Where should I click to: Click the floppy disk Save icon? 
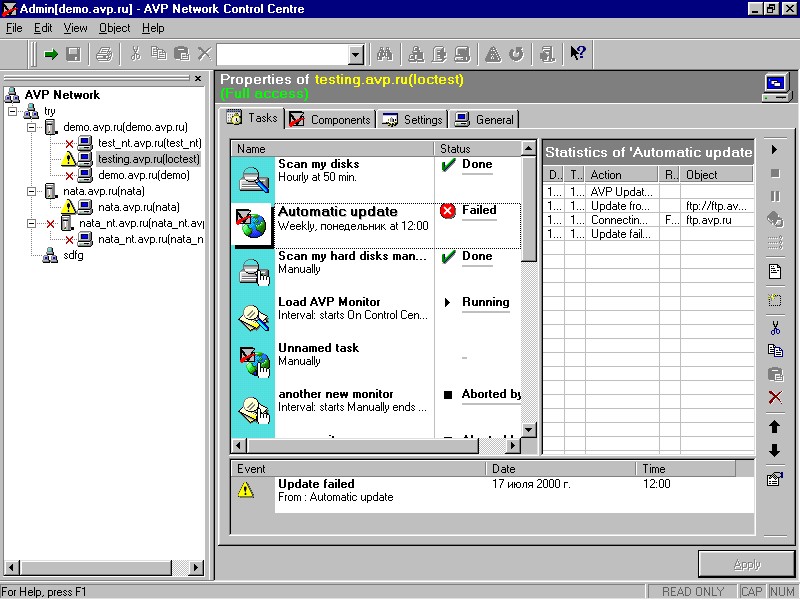point(73,54)
